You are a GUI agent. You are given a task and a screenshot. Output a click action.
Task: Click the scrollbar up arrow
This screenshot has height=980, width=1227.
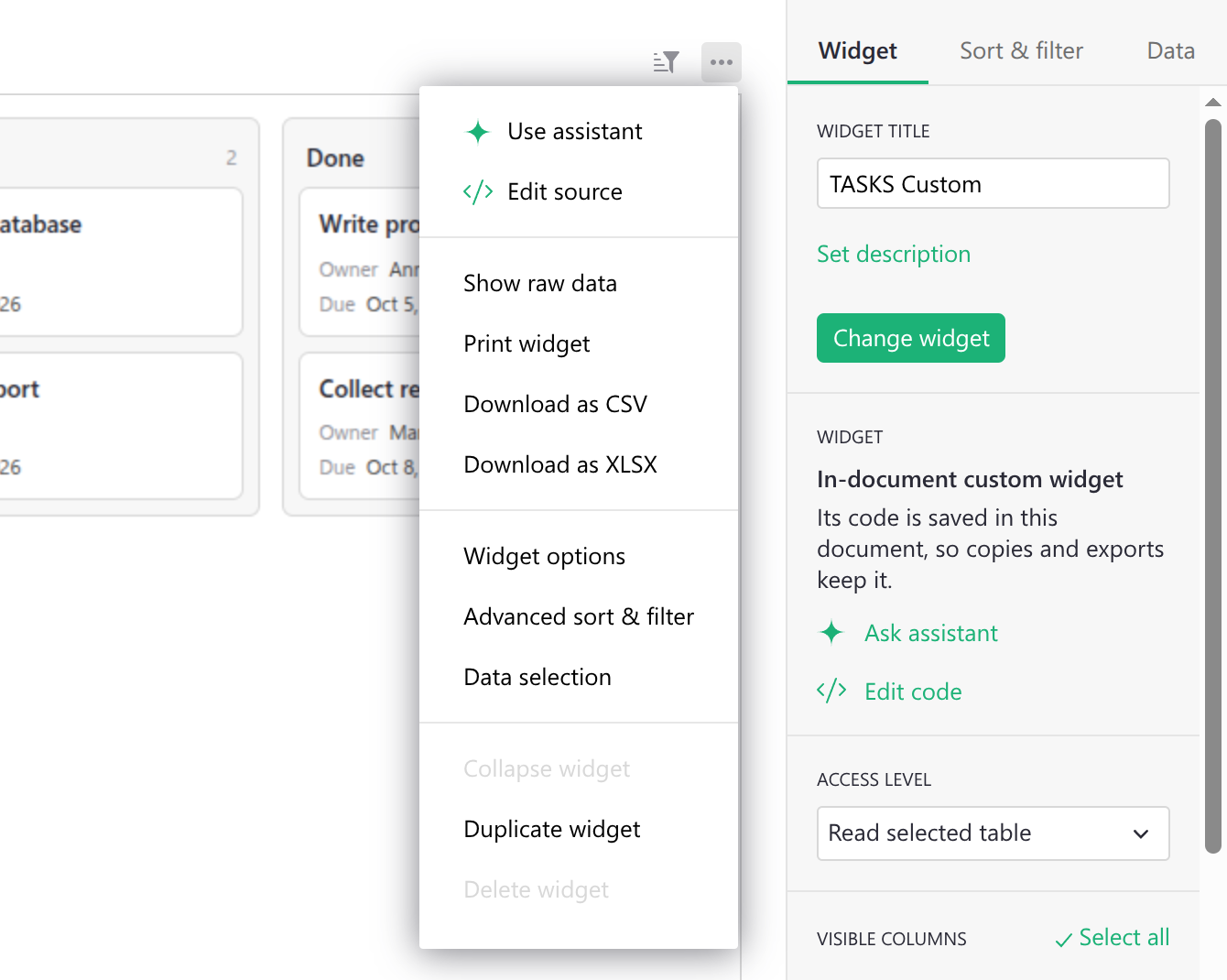1213,103
